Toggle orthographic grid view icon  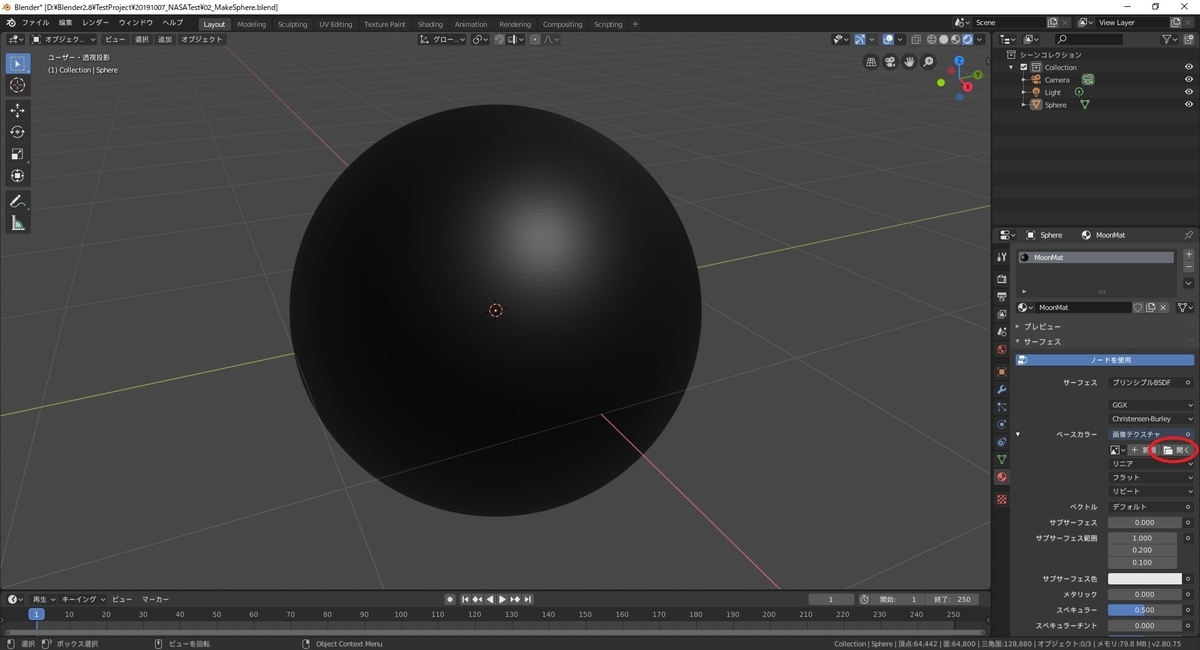tap(871, 62)
